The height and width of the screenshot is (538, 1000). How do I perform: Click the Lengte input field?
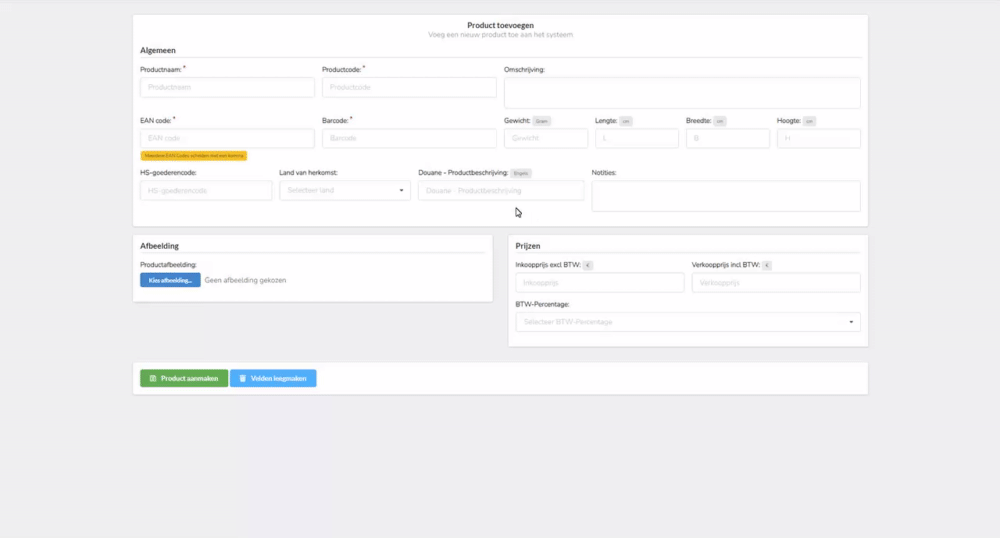636,138
